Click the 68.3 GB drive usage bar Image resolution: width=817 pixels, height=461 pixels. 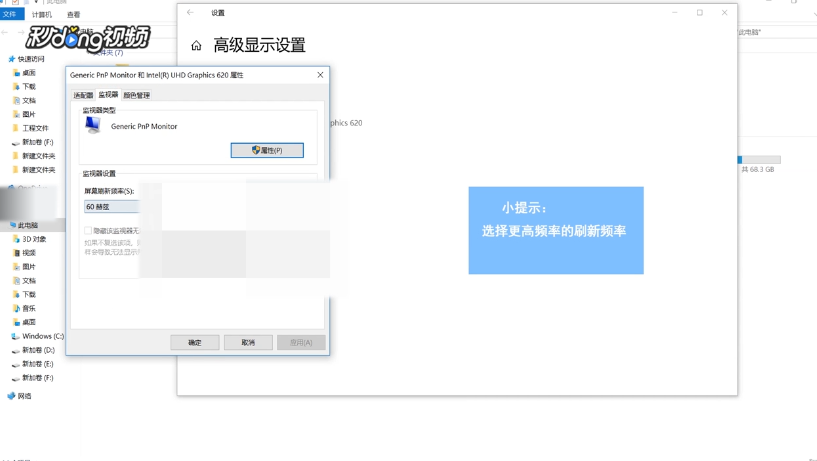759,159
